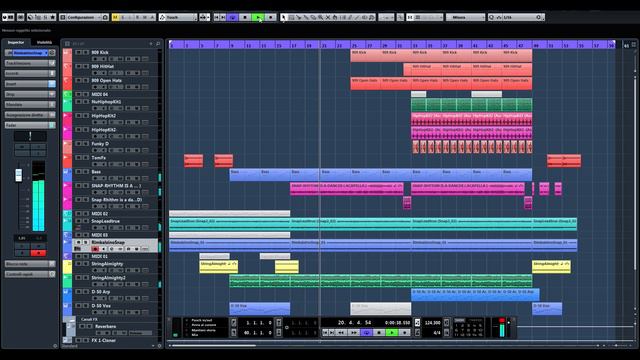Click the Fast Forward button in the transport panel
The width and height of the screenshot is (640, 360).
coord(354,333)
